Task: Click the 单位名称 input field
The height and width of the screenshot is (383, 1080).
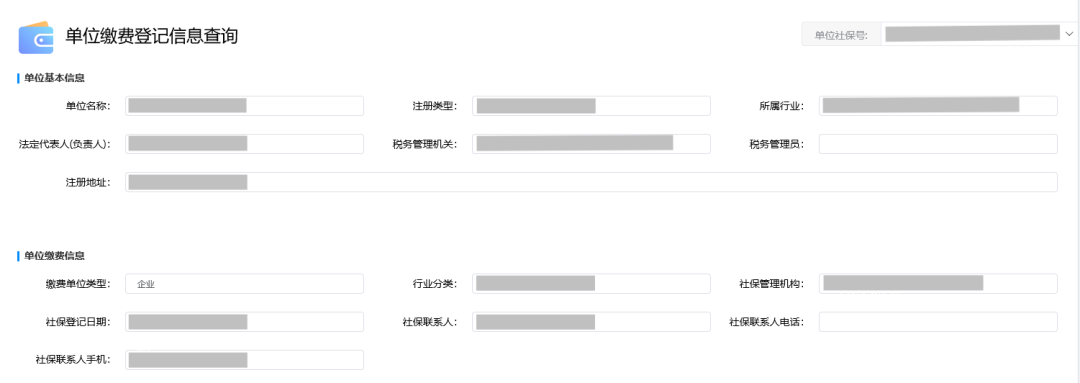Action: [x=245, y=106]
